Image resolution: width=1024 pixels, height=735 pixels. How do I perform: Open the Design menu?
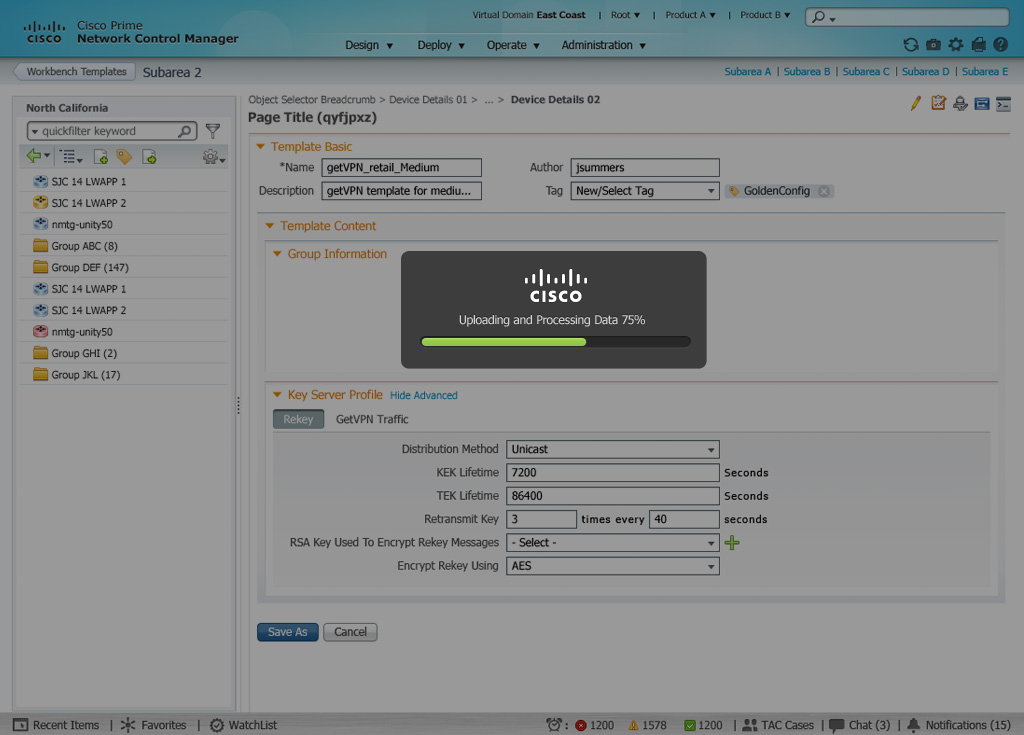coord(369,45)
